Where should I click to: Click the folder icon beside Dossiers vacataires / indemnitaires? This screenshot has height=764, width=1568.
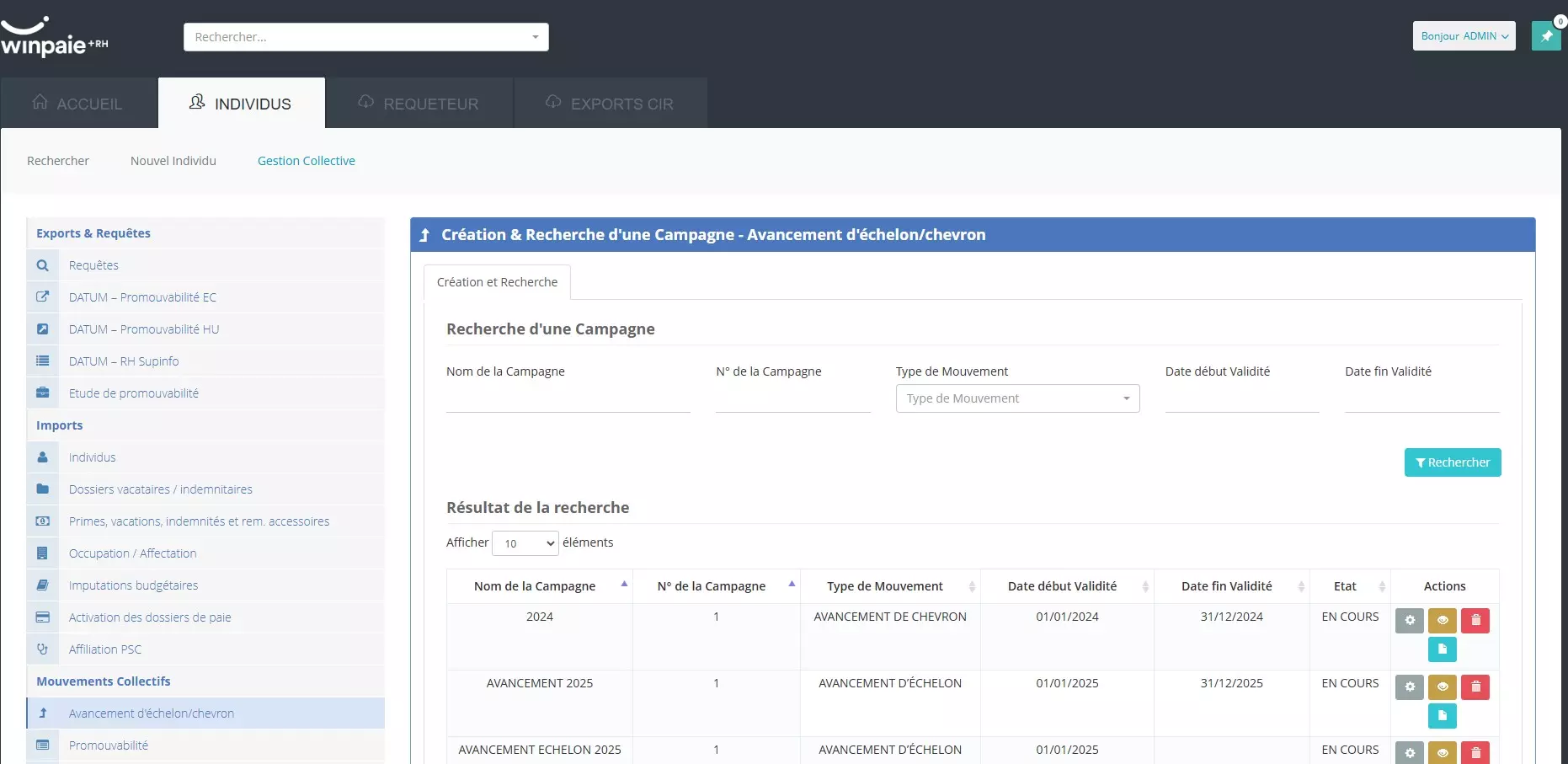(43, 489)
